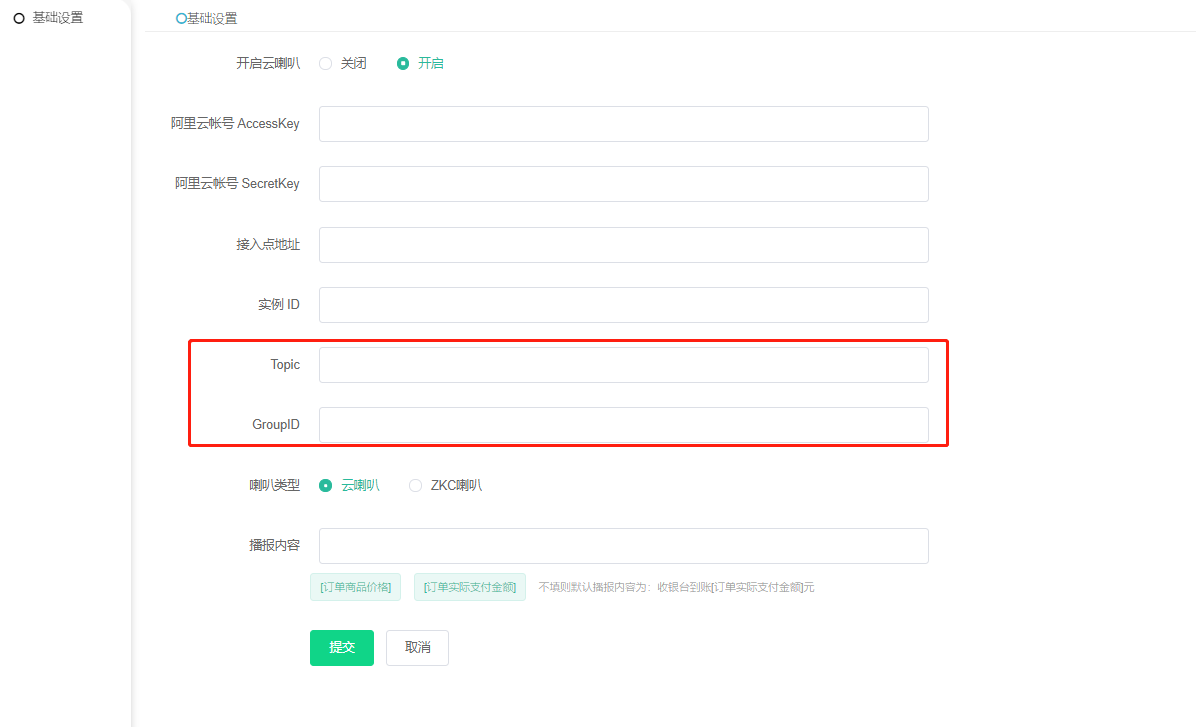Click the GroupID input box
This screenshot has width=1196, height=727.
623,425
